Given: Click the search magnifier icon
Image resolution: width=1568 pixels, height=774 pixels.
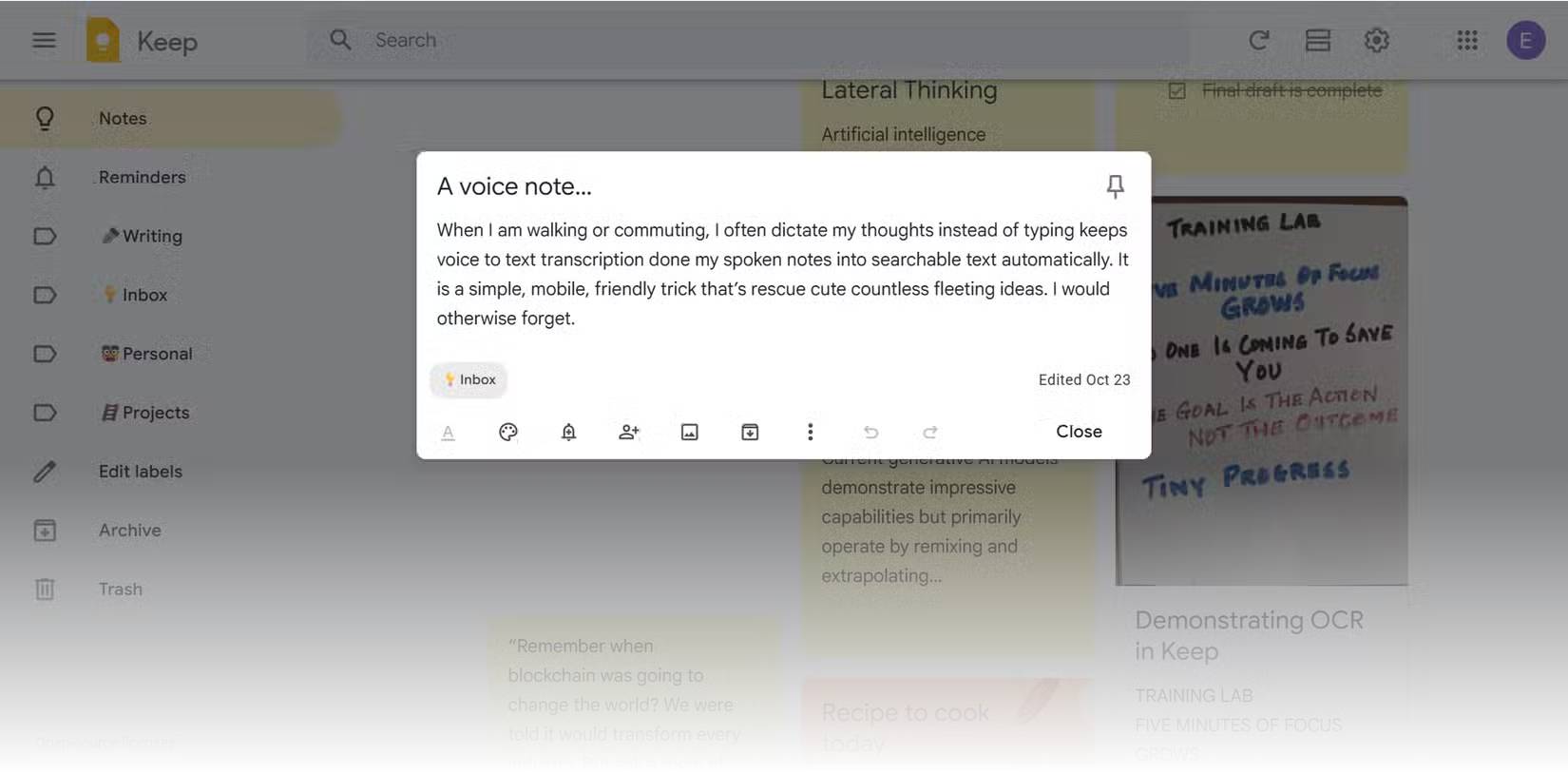Looking at the screenshot, I should tap(340, 40).
